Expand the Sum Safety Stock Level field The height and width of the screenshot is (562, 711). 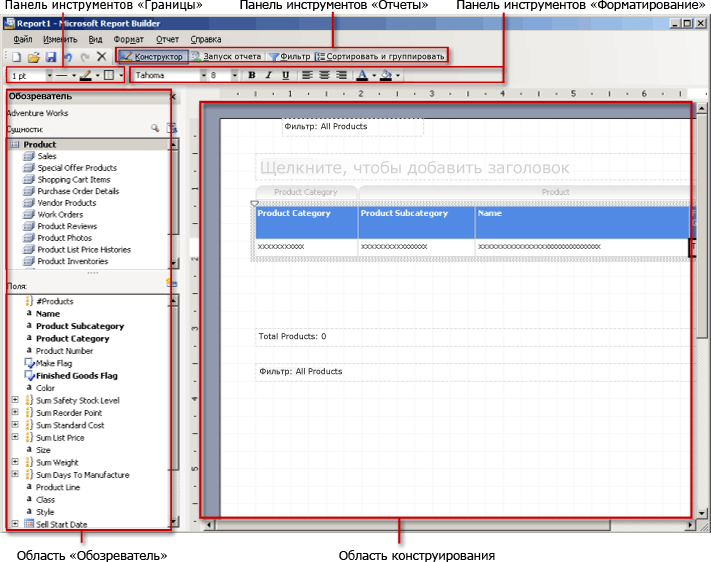point(15,400)
